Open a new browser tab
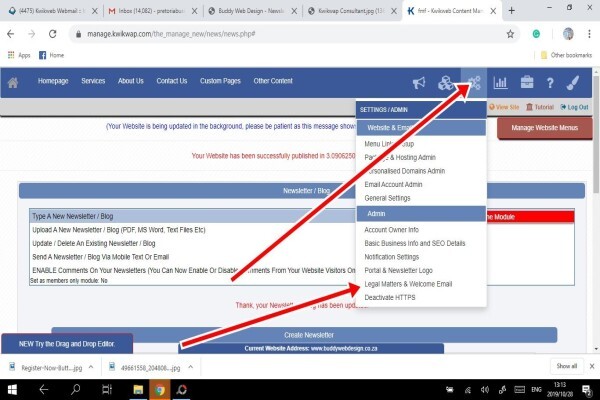600x400 pixels. pyautogui.click(x=512, y=11)
